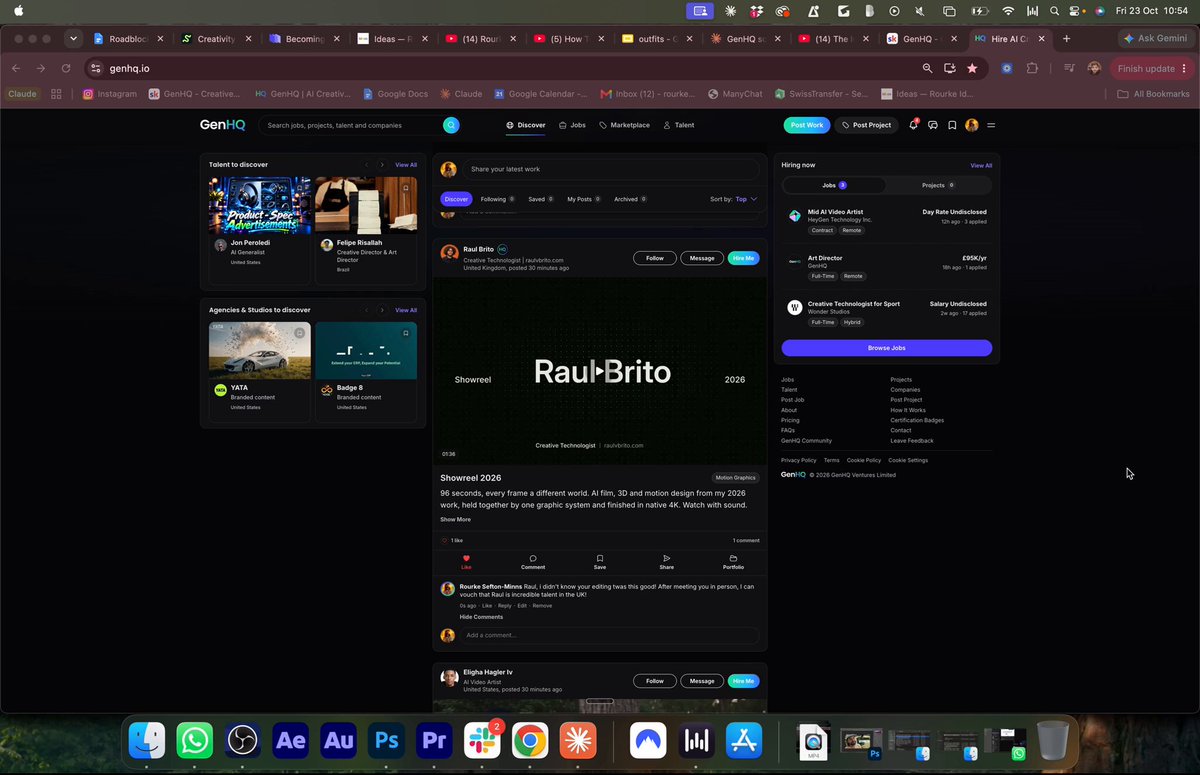Click the Share your latest work field
This screenshot has height=775, width=1200.
point(610,169)
